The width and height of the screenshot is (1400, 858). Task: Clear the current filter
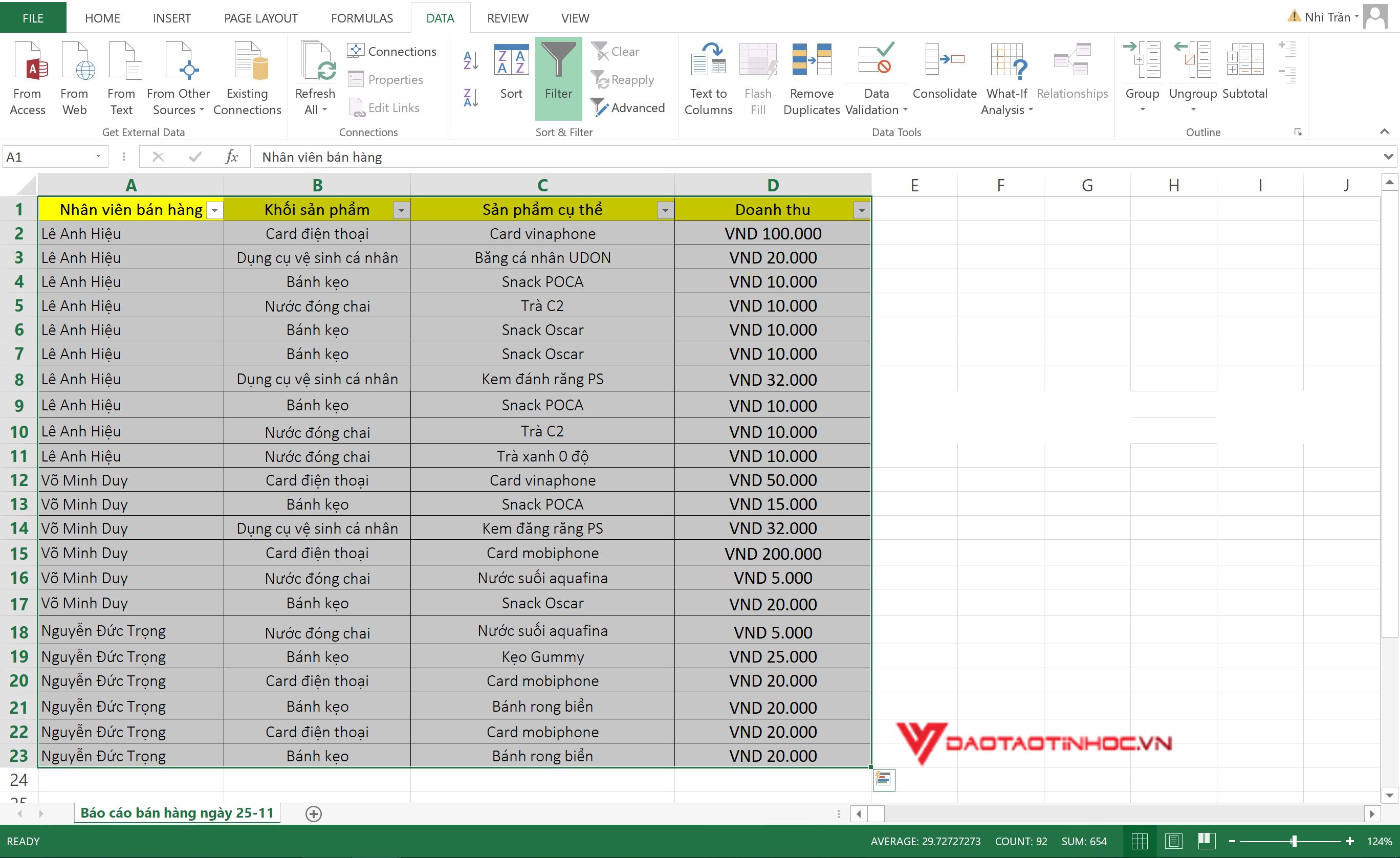(x=616, y=51)
